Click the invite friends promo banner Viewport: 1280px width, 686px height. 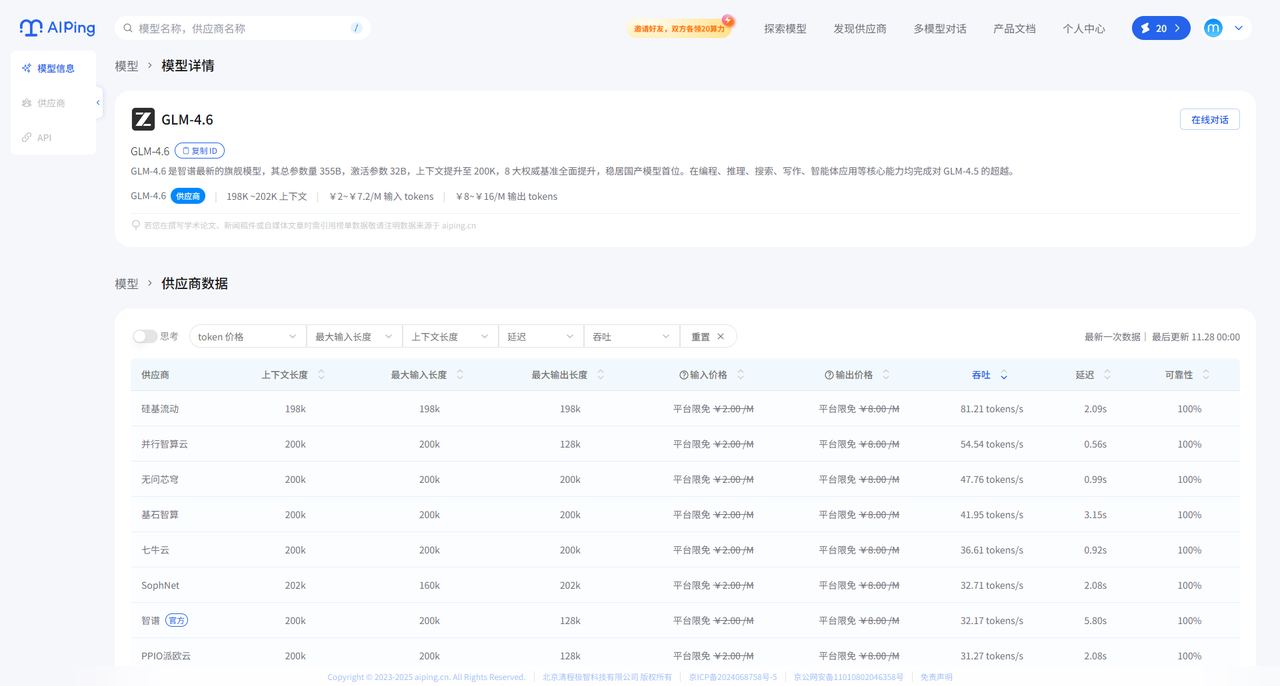coord(680,29)
